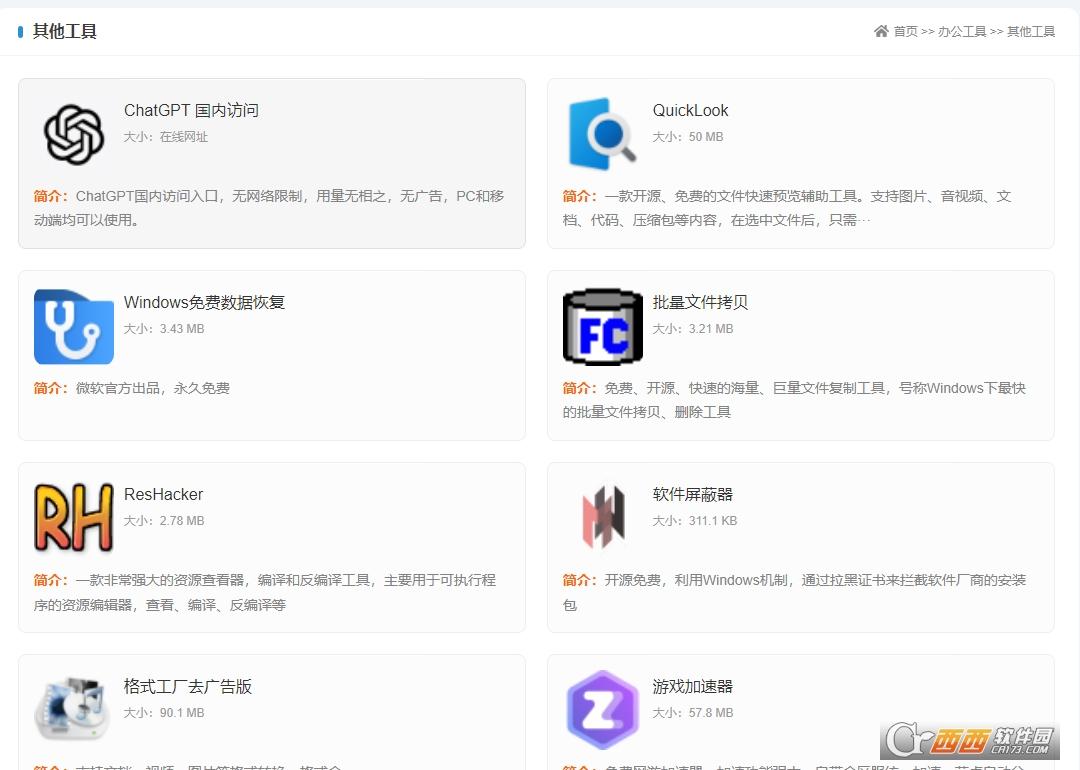Click the software blocker icon
This screenshot has height=770, width=1080.
click(603, 517)
